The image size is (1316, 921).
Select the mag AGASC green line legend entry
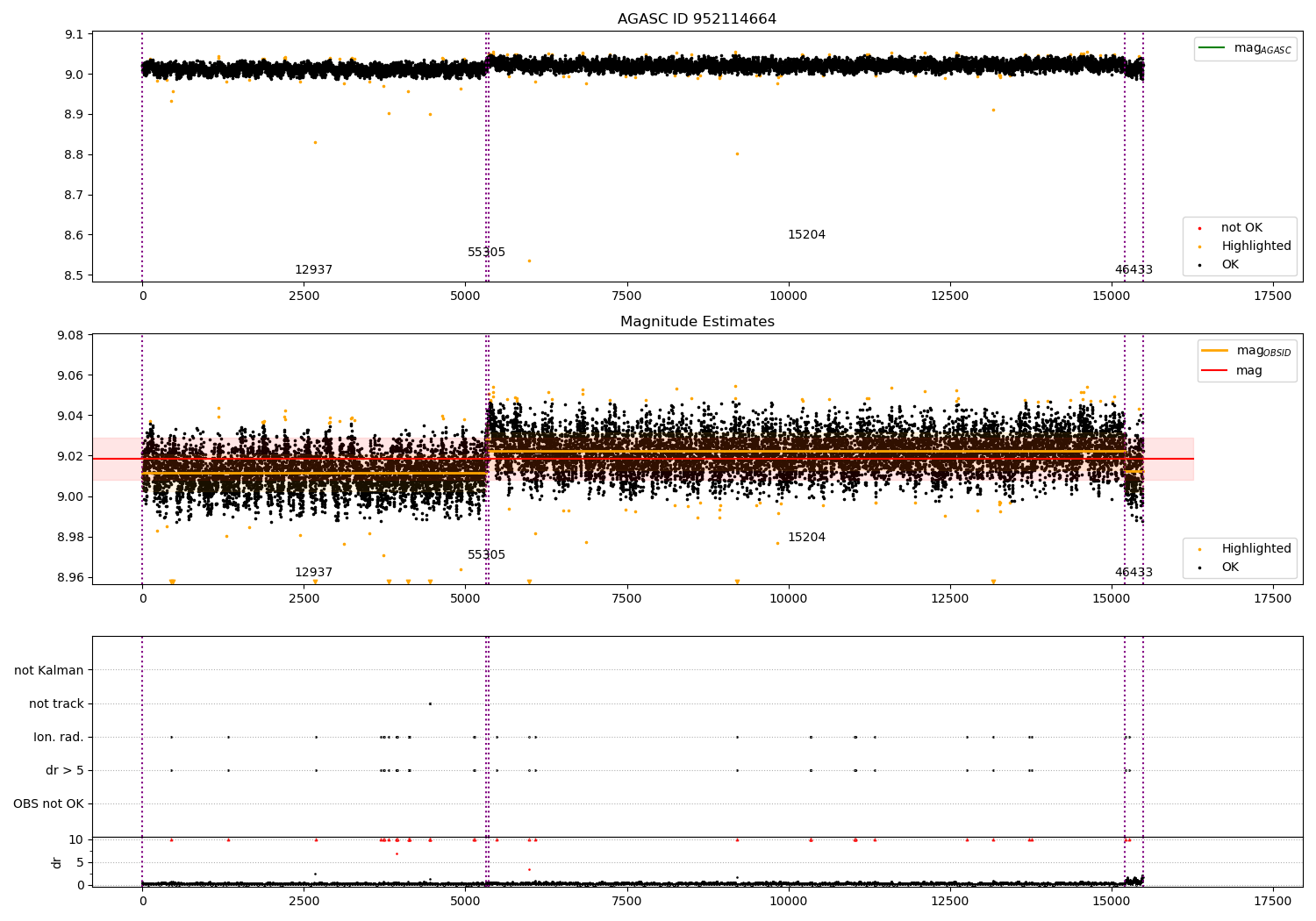1246,48
